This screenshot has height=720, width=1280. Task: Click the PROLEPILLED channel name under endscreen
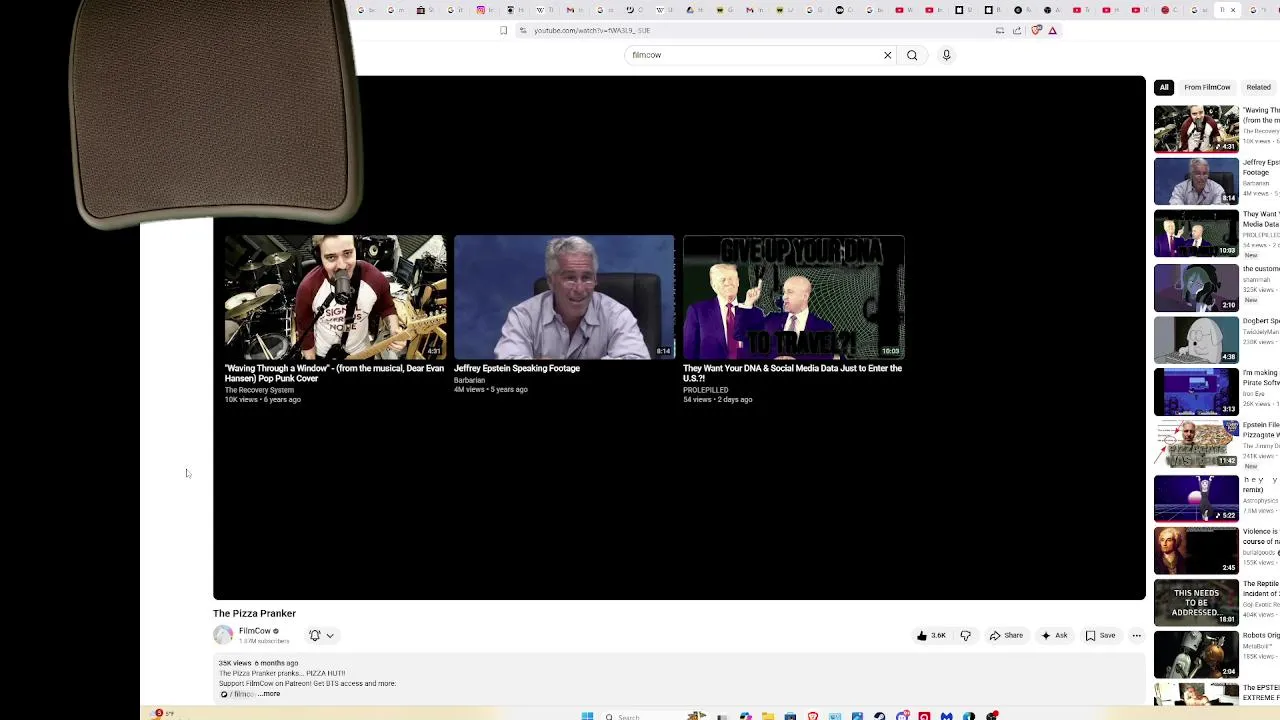coord(705,390)
